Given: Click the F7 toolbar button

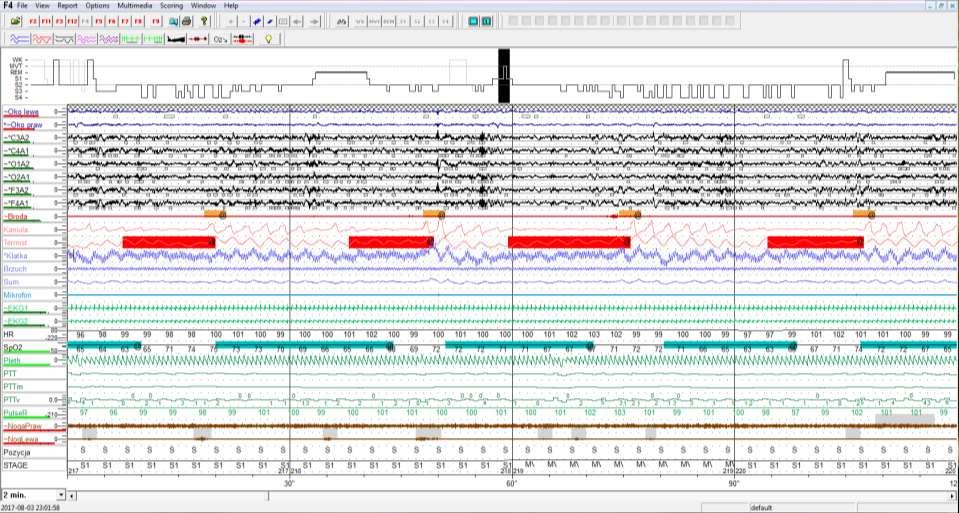Looking at the screenshot, I should tap(125, 21).
